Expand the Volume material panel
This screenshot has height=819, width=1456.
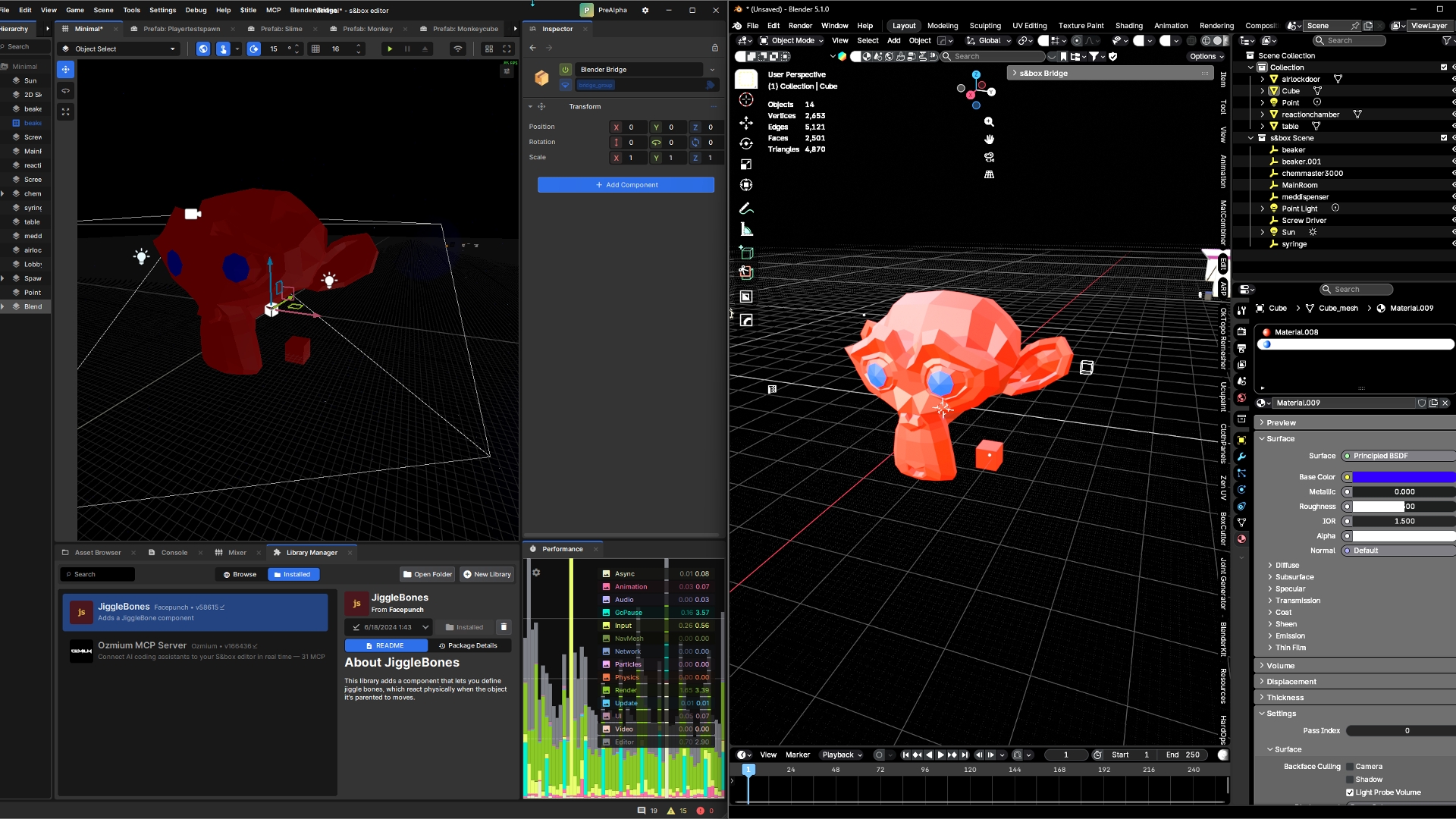tap(1280, 666)
